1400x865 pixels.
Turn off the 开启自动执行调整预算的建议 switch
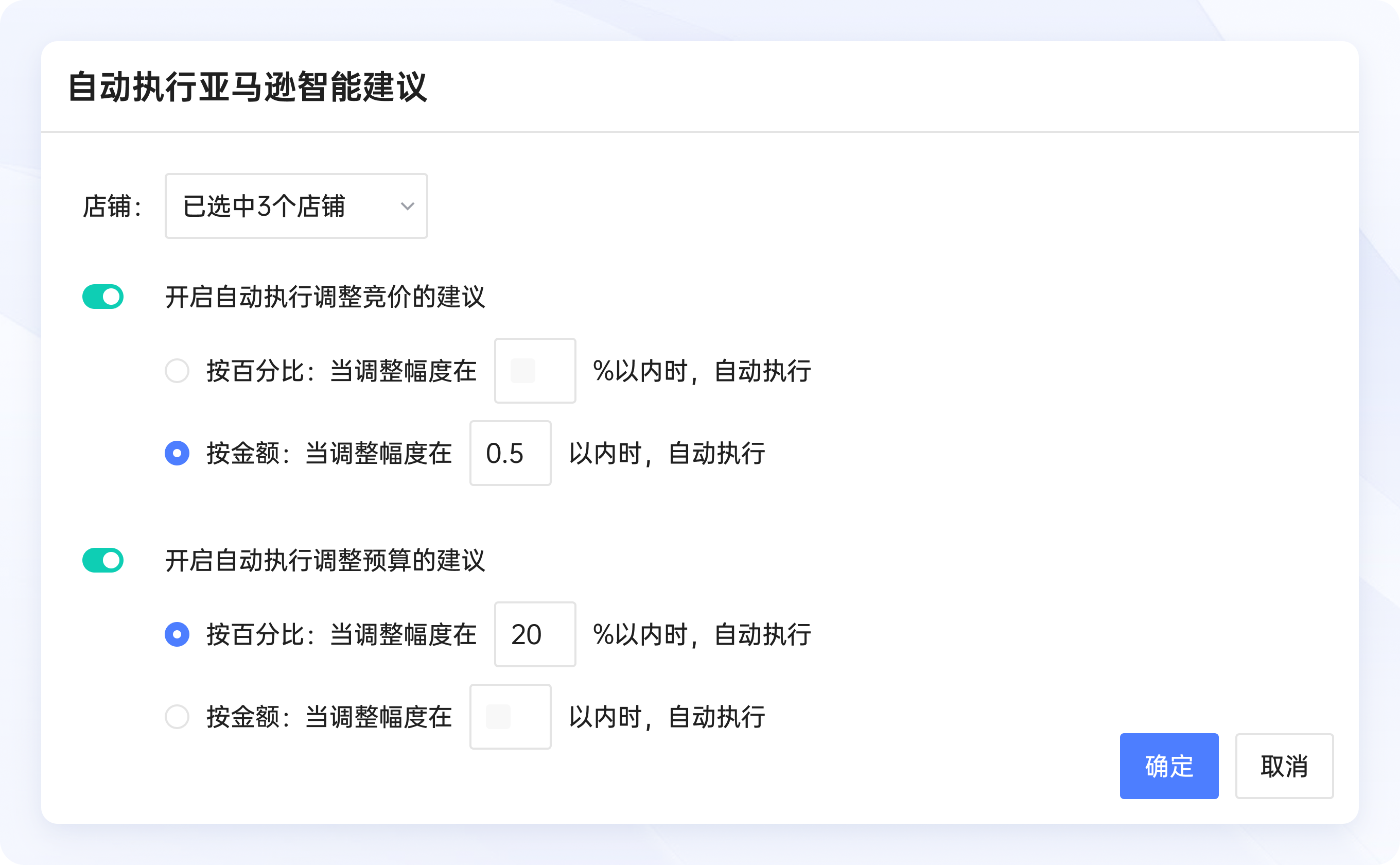coord(103,561)
